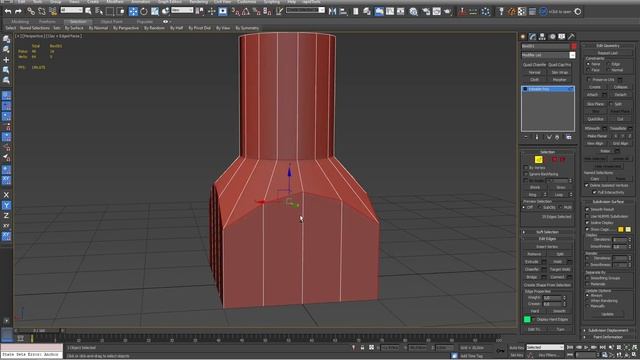Screen dimensions: 640x360
Task: Open the Populate ribbon tab
Action: [144, 22]
